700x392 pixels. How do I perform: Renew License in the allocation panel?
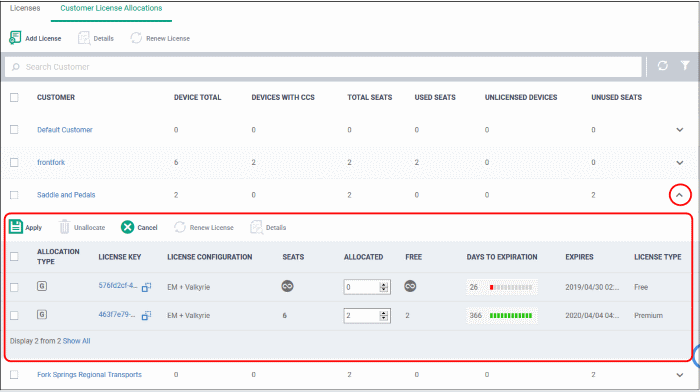click(204, 227)
